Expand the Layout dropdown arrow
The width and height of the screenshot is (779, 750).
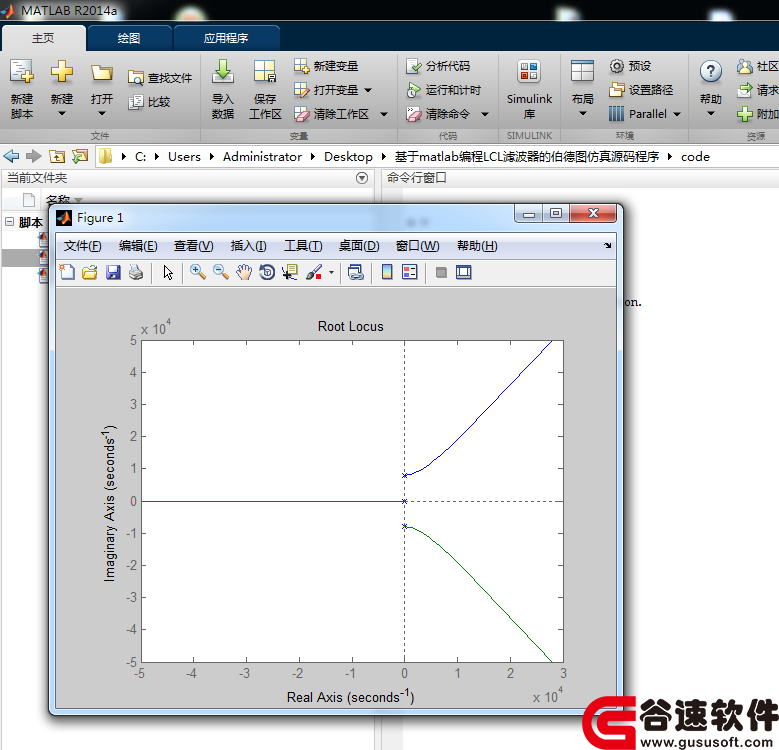[x=582, y=113]
